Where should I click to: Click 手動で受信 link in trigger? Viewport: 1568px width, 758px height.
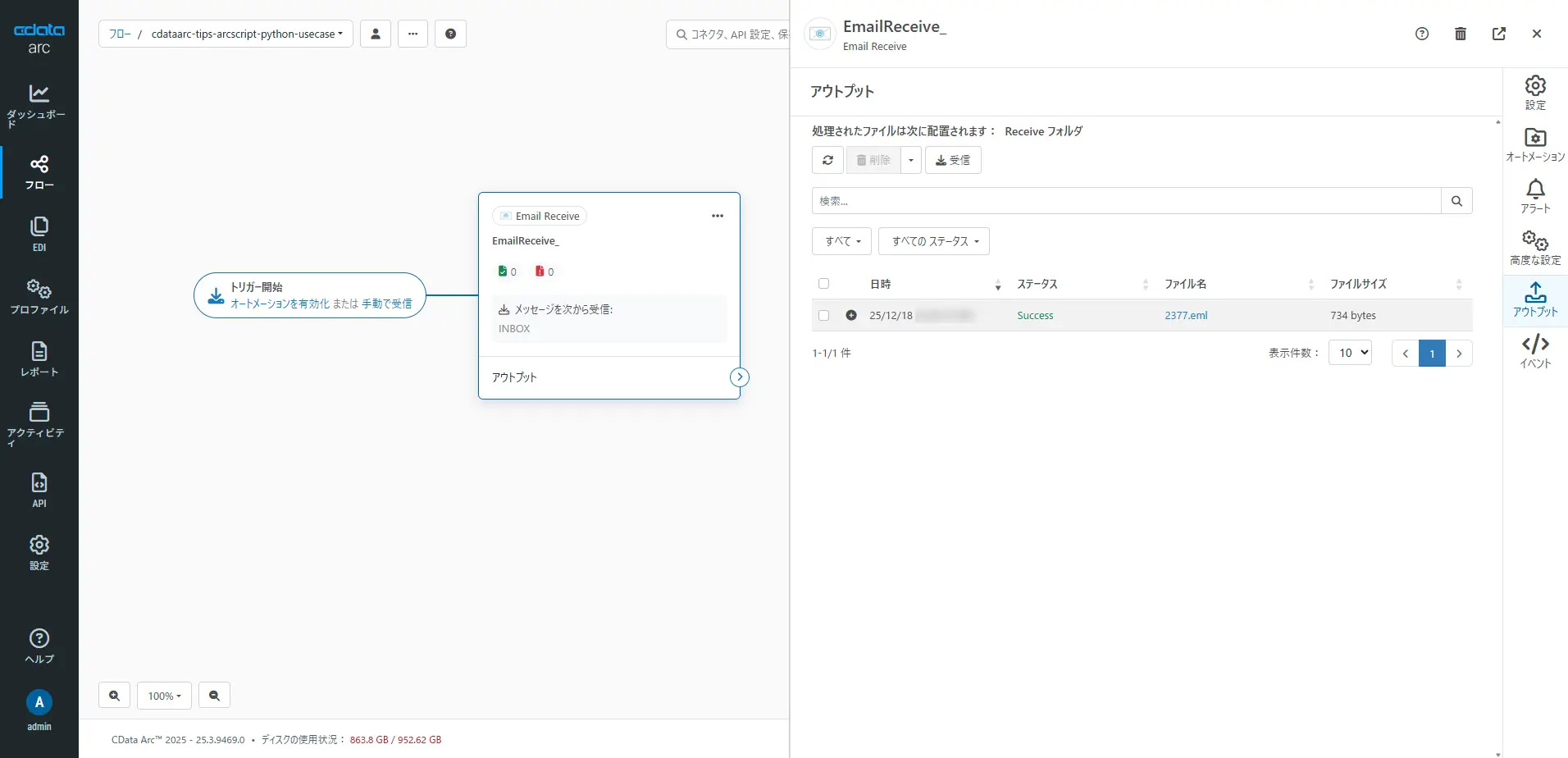[387, 304]
